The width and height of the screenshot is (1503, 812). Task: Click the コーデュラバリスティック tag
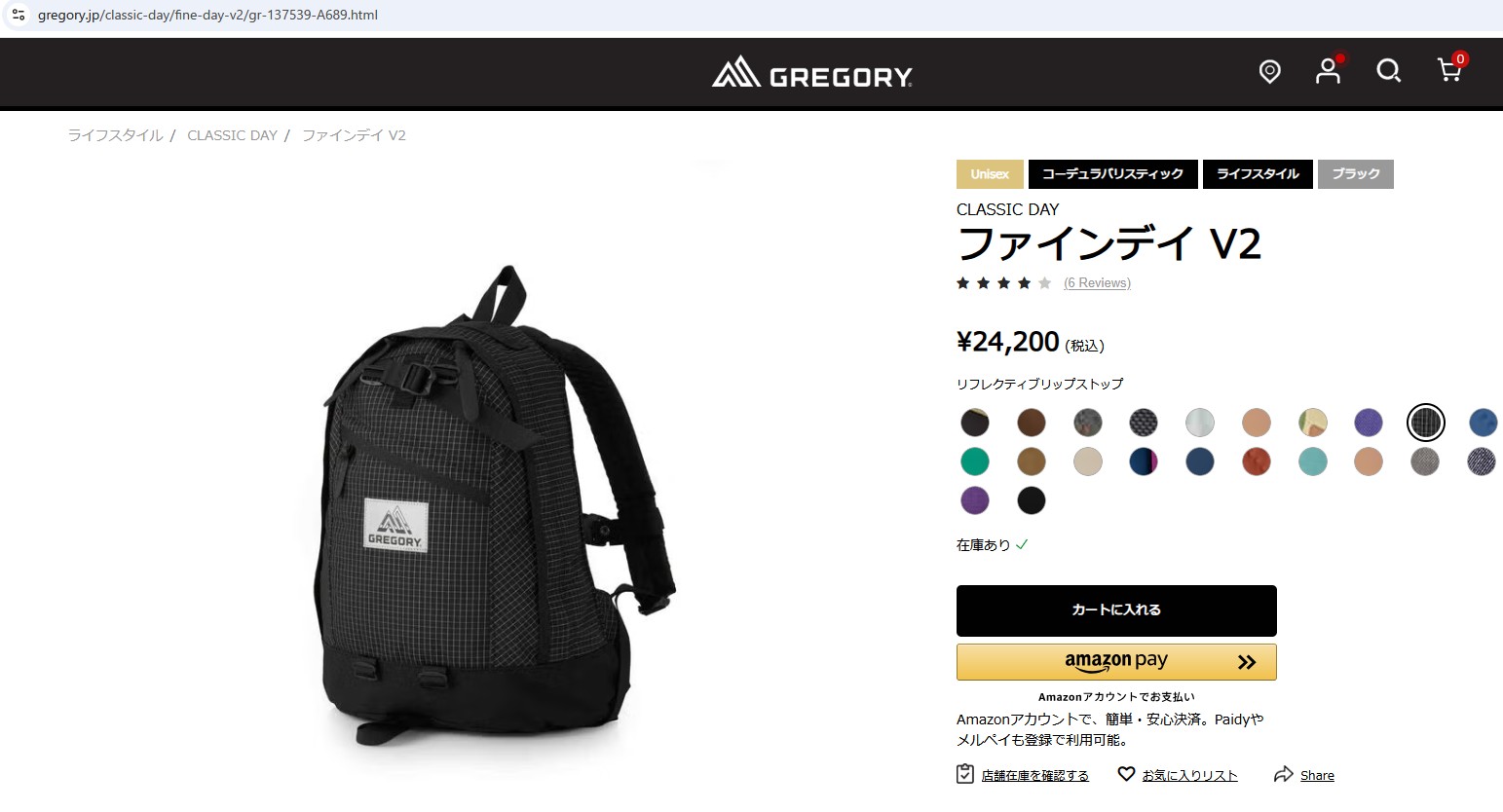point(1112,174)
